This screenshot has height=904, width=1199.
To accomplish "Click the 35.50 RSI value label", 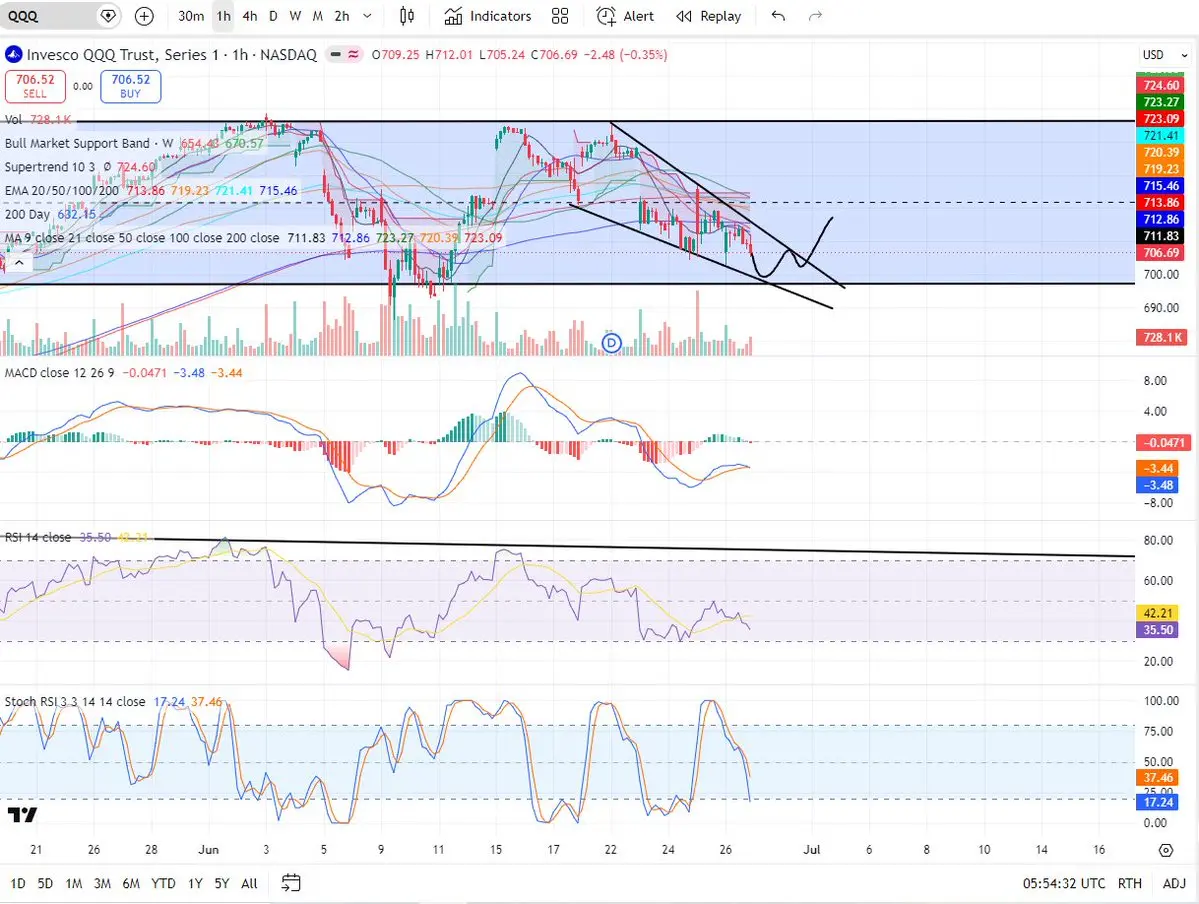I will [1158, 630].
